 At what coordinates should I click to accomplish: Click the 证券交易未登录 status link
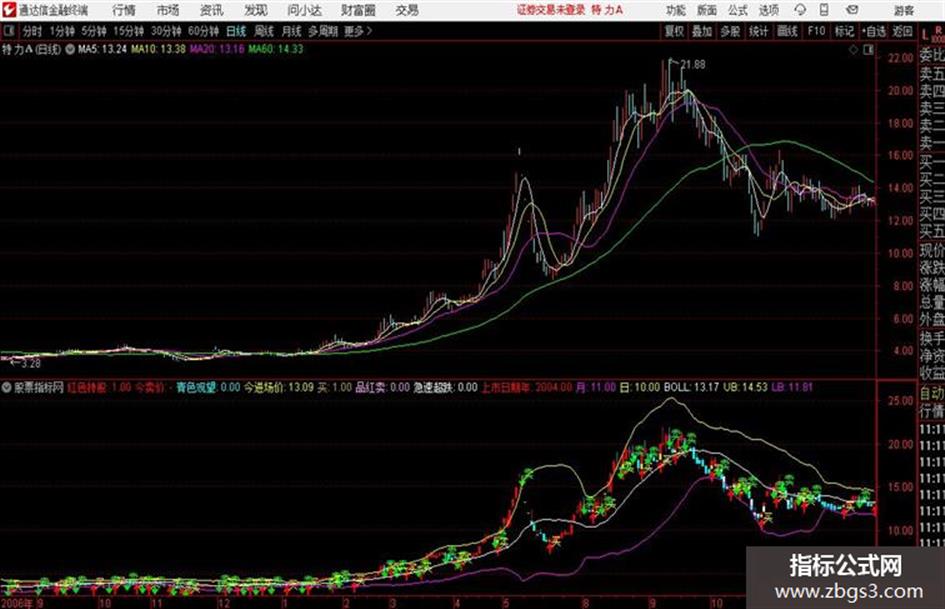point(551,10)
